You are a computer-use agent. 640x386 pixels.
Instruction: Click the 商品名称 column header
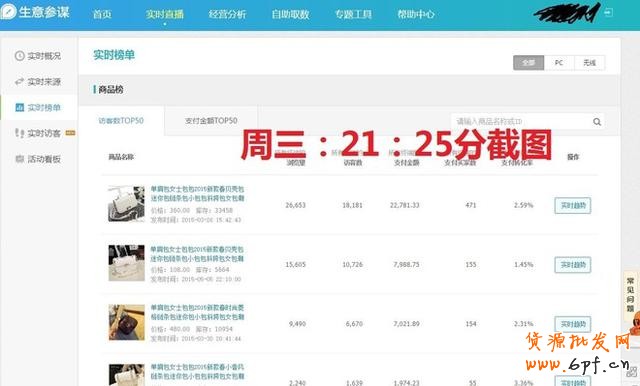tap(121, 157)
